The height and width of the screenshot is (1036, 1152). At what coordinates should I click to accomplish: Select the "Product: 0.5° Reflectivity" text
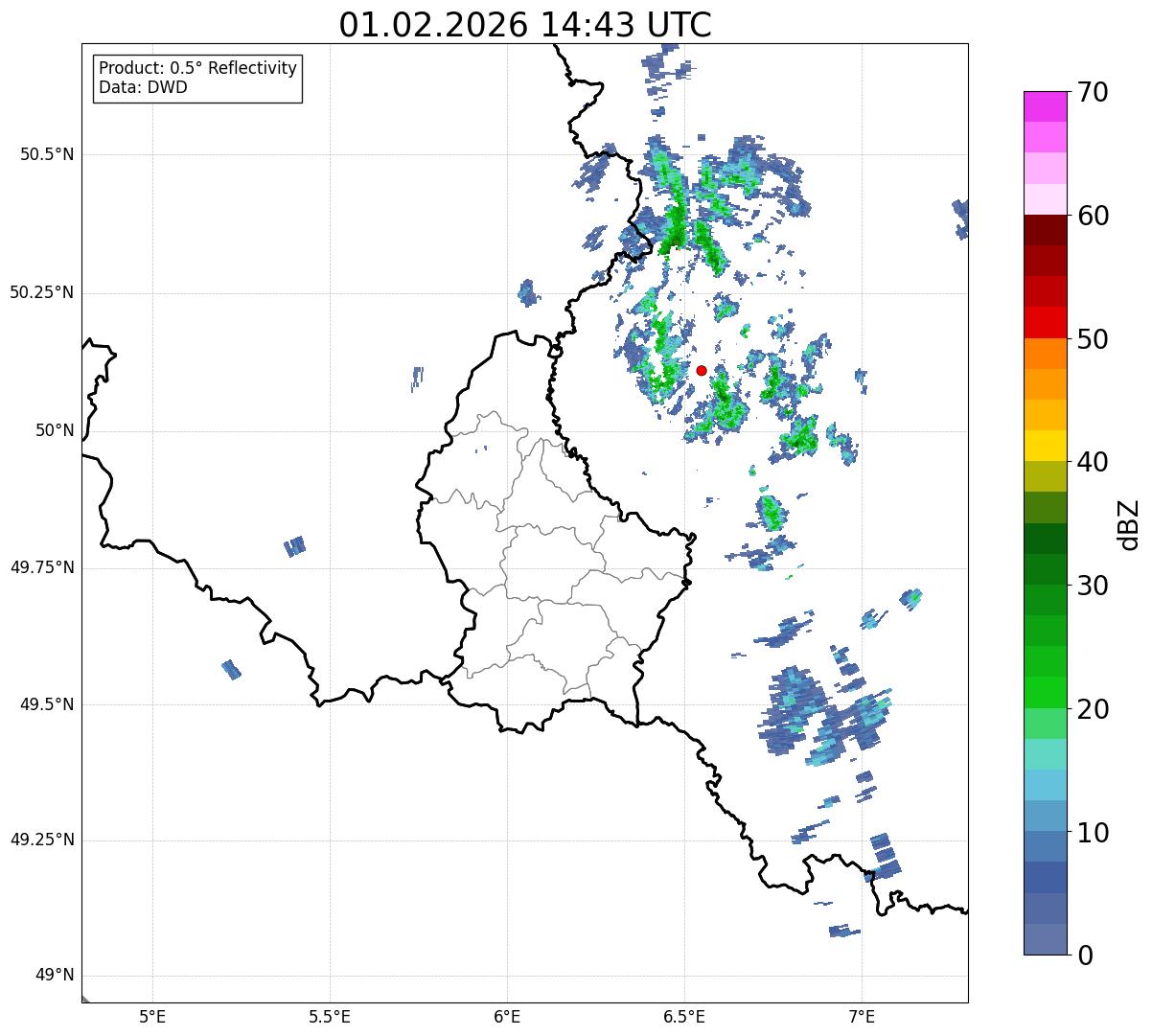pos(198,69)
